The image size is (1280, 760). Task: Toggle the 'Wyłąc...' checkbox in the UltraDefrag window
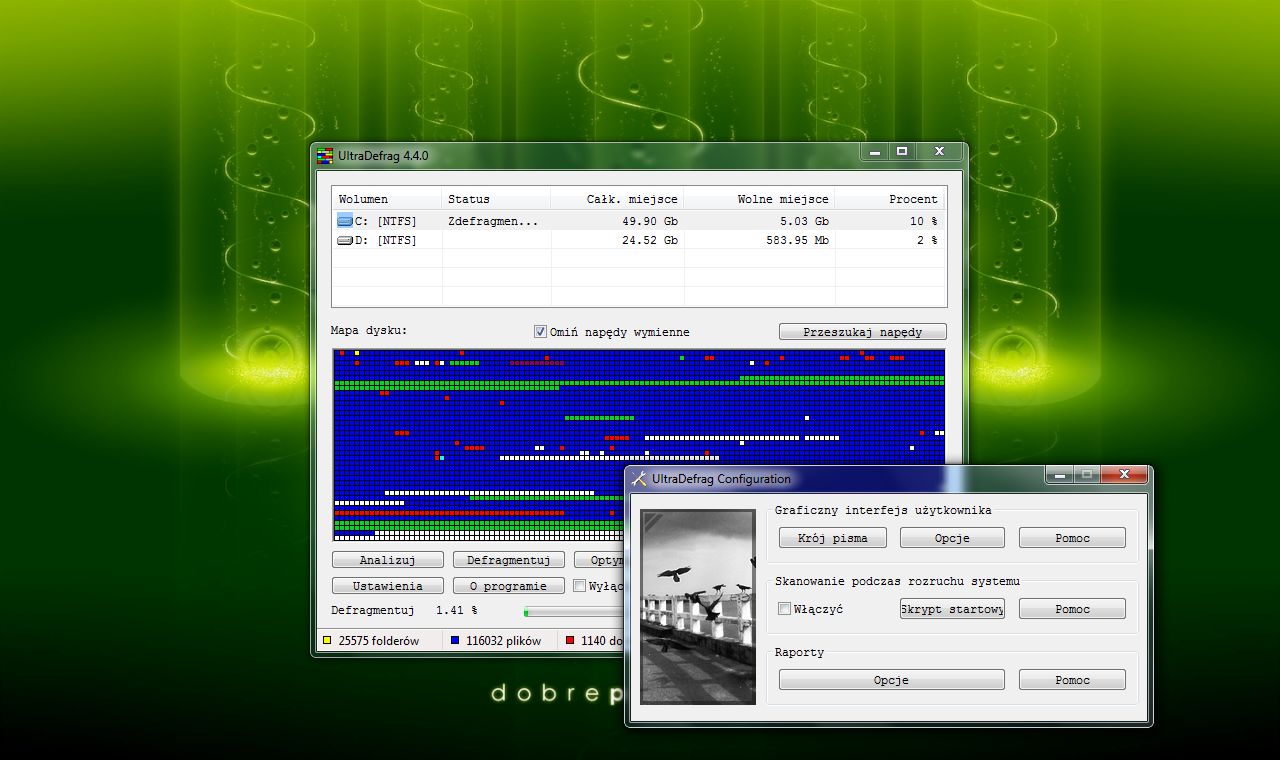(x=579, y=586)
